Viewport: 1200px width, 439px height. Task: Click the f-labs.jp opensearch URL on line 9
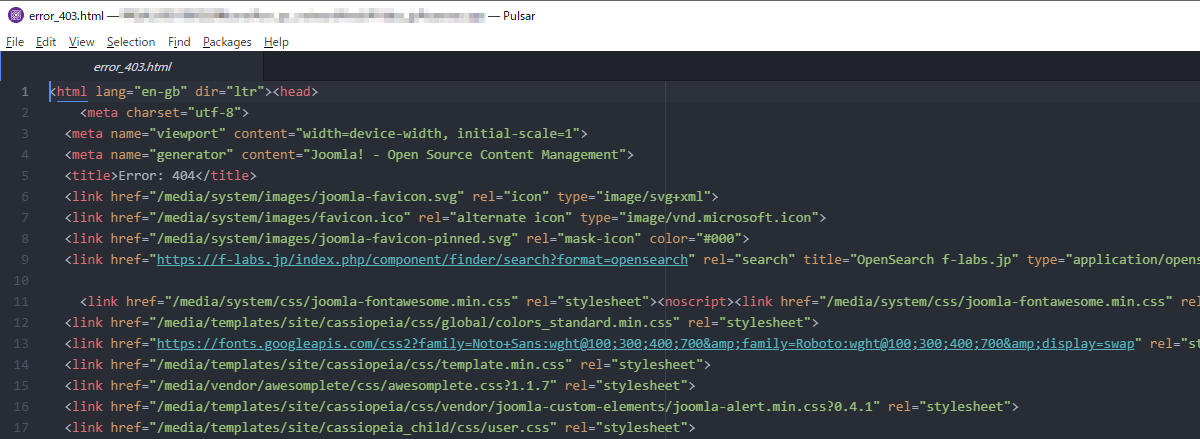(421, 260)
